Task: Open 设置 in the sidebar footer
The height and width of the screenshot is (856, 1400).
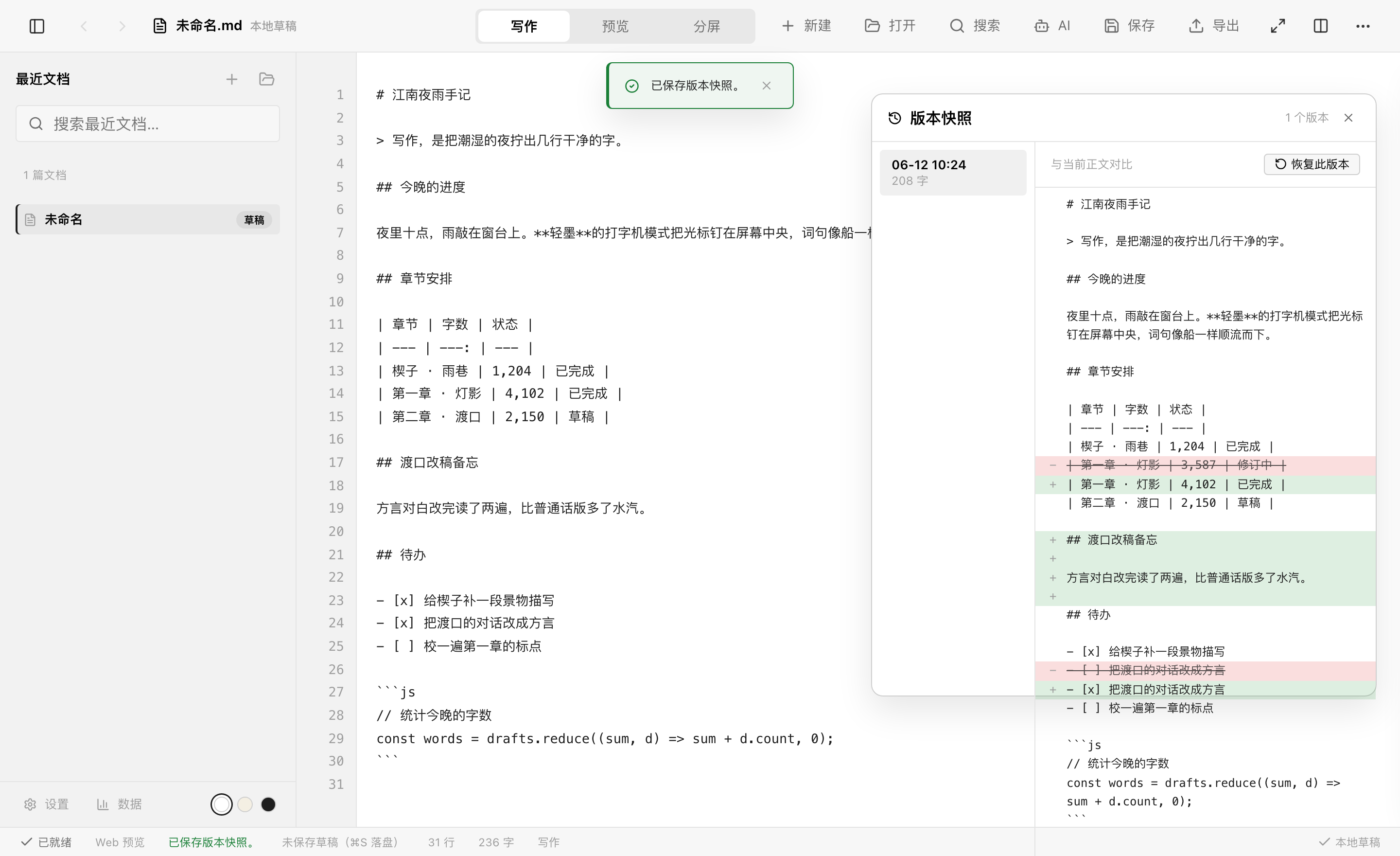Action: point(46,804)
